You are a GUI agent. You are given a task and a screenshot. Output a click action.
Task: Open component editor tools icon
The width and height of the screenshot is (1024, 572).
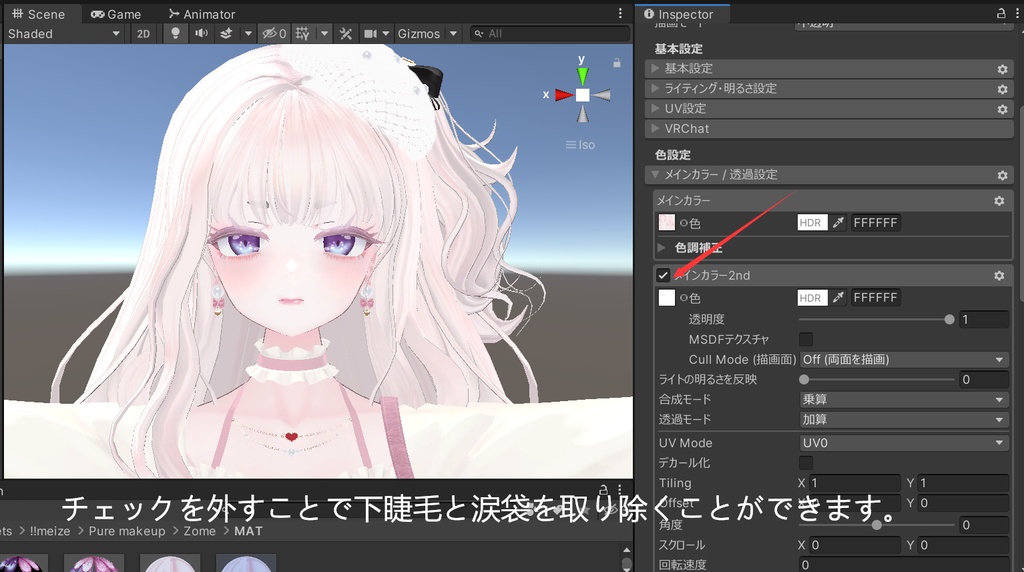click(345, 33)
